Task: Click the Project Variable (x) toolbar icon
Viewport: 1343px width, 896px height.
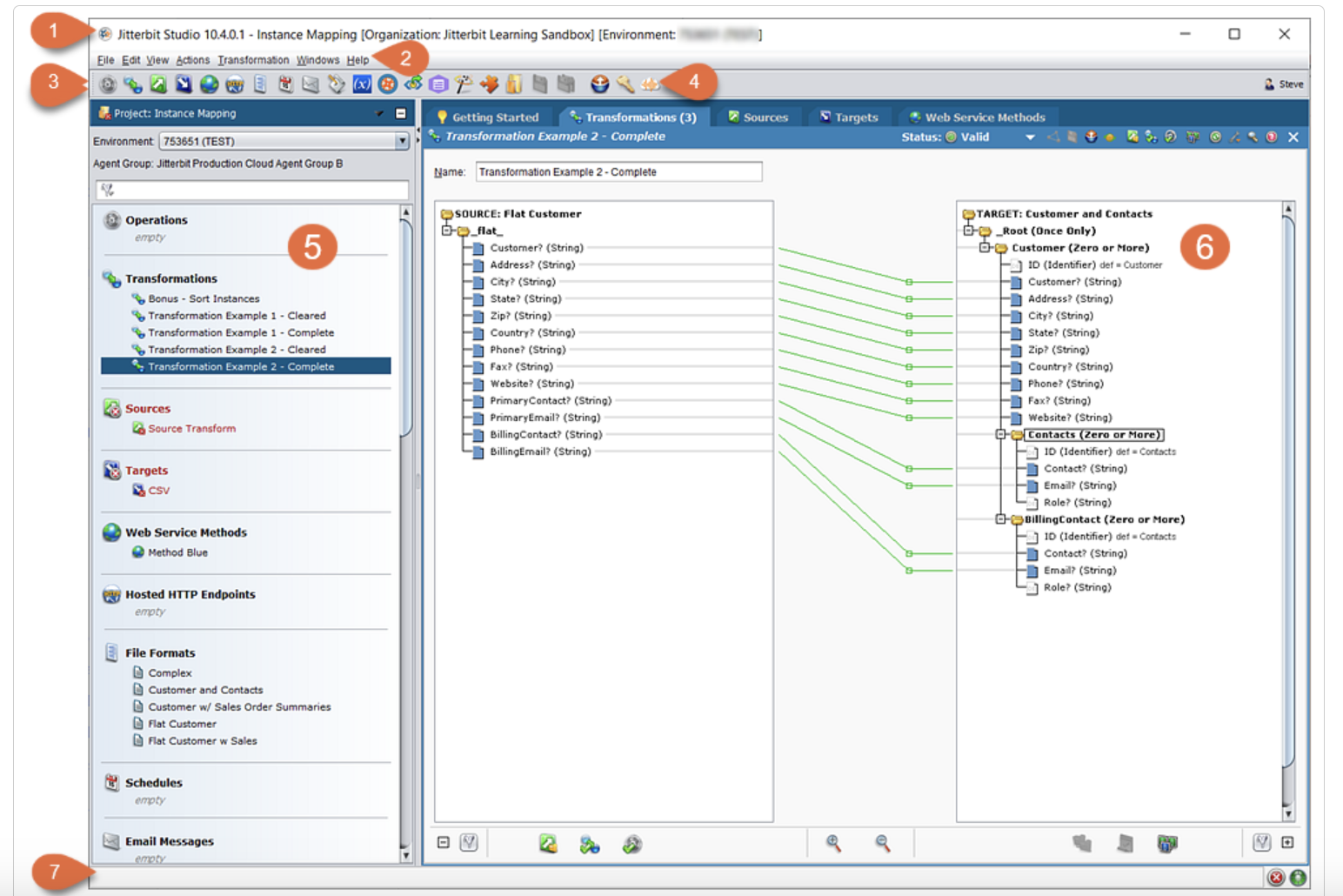Action: point(362,84)
